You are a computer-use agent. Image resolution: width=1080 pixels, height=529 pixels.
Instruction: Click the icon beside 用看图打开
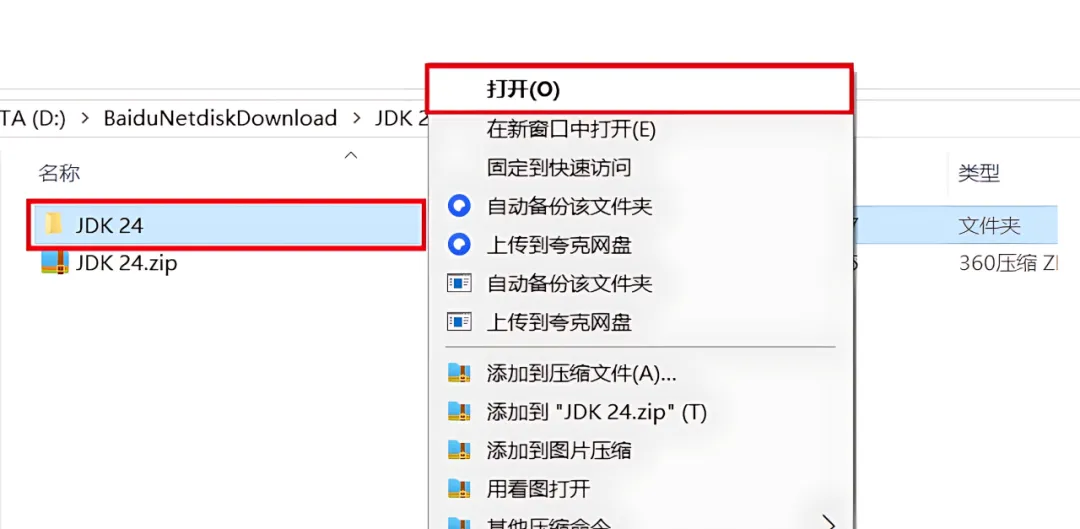point(459,489)
